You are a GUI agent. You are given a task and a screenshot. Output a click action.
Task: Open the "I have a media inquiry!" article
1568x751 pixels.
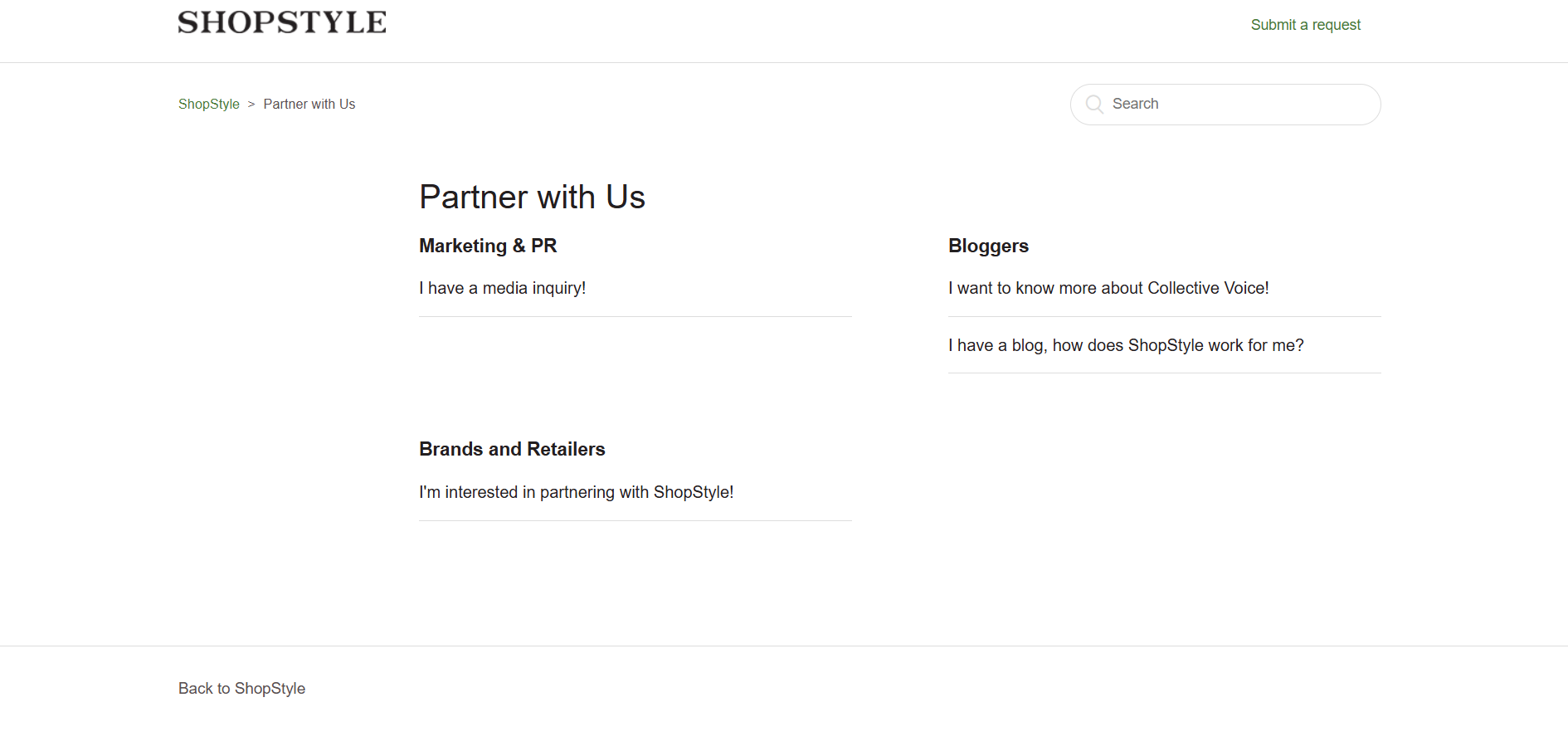tap(502, 288)
